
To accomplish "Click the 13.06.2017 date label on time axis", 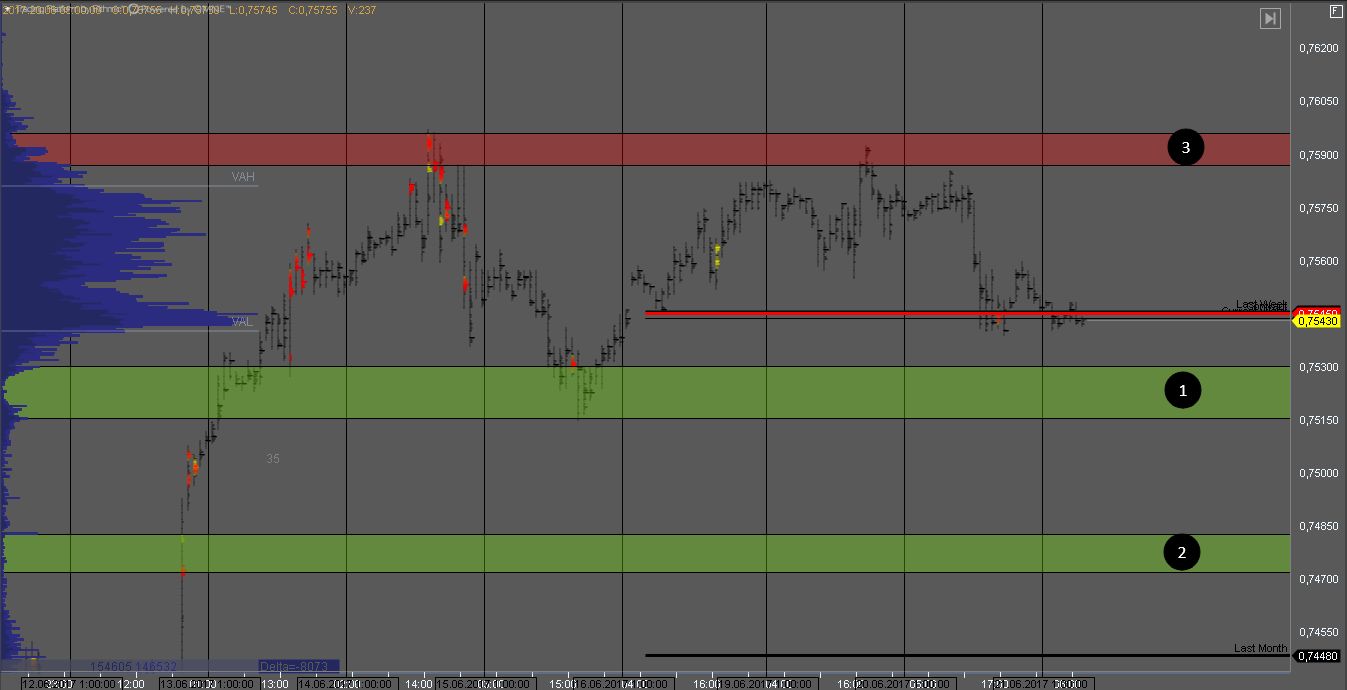I will [175, 684].
